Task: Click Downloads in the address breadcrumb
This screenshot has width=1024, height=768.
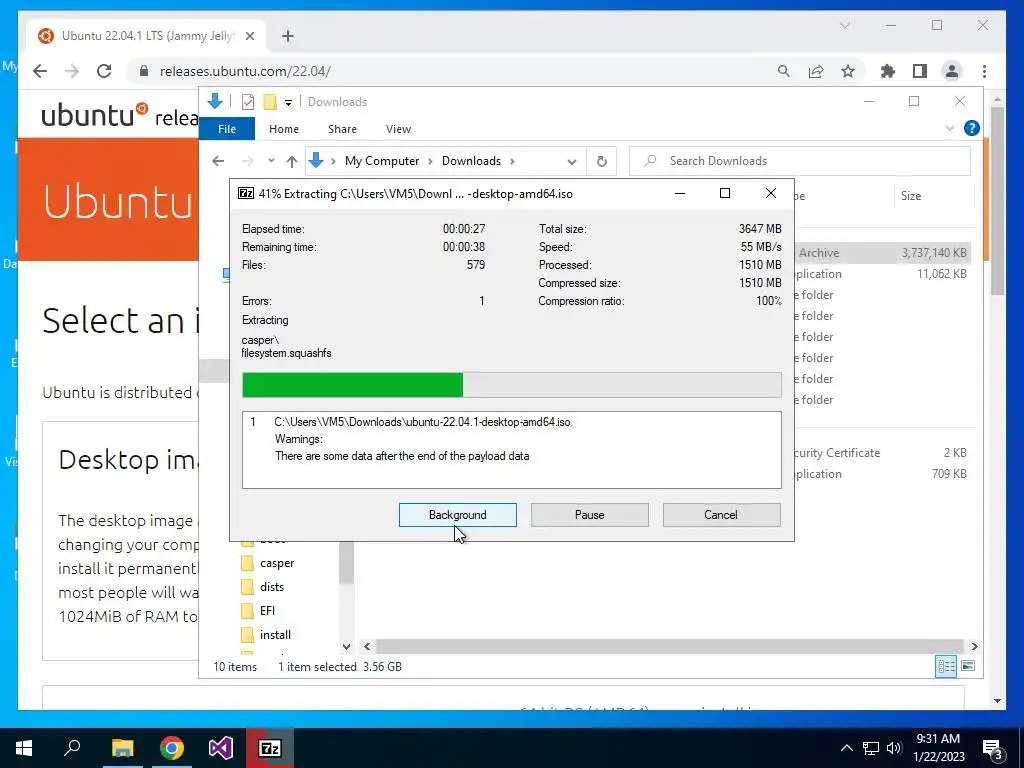Action: pos(471,161)
